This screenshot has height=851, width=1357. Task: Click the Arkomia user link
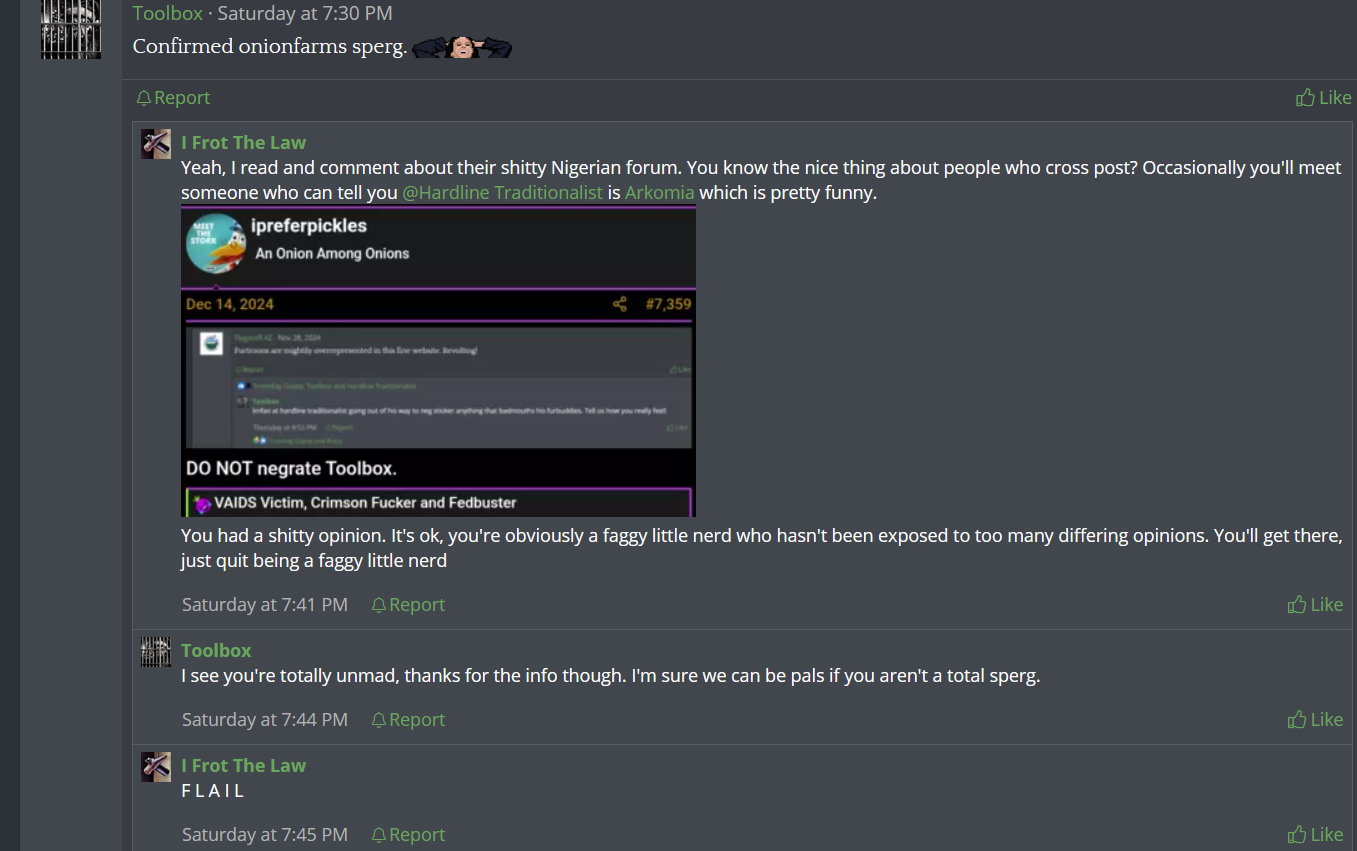[659, 193]
